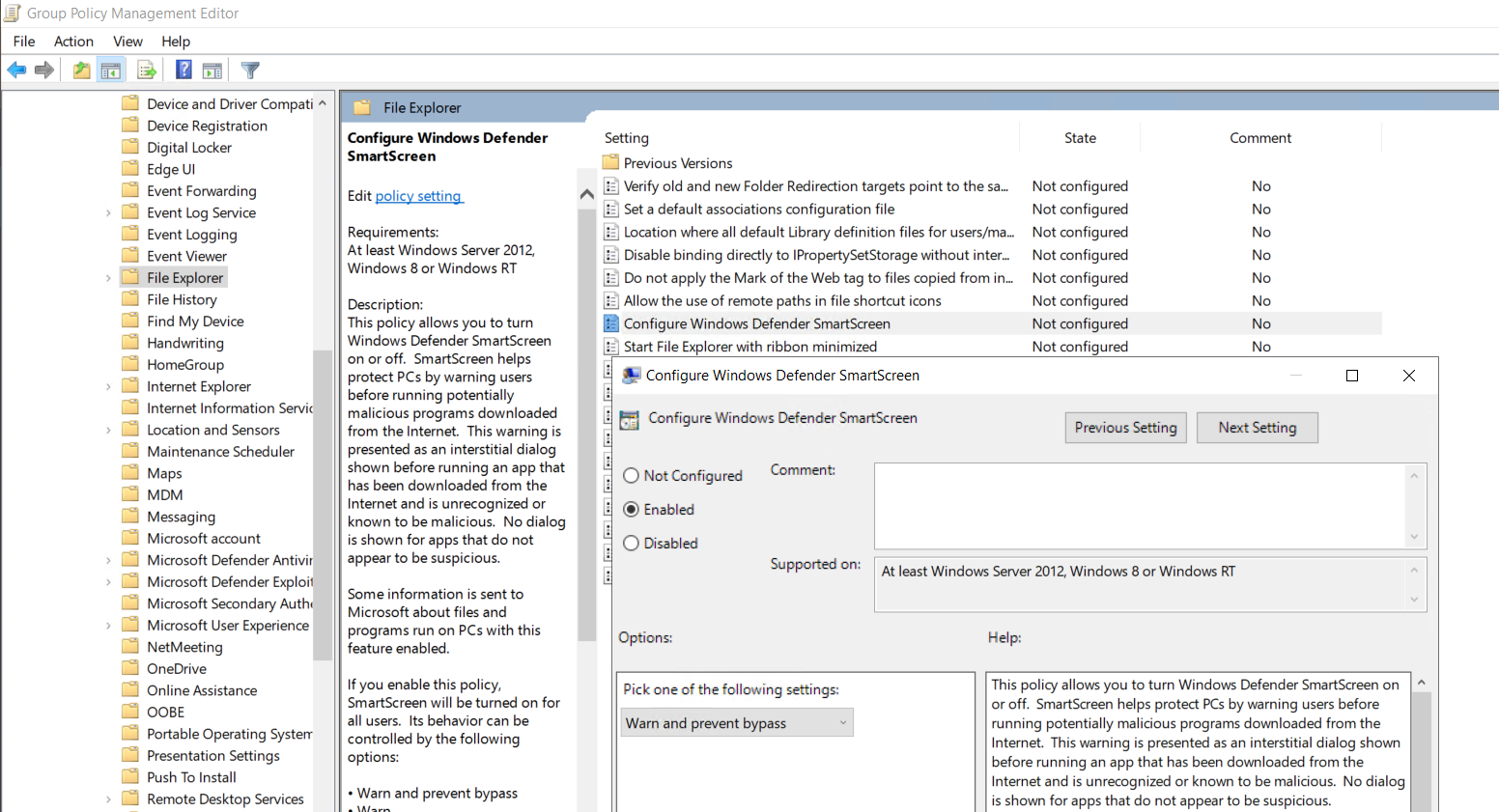Expand the Microsoft Defender Exploit Guard node
Screen dimensions: 1499x812
coord(108,581)
